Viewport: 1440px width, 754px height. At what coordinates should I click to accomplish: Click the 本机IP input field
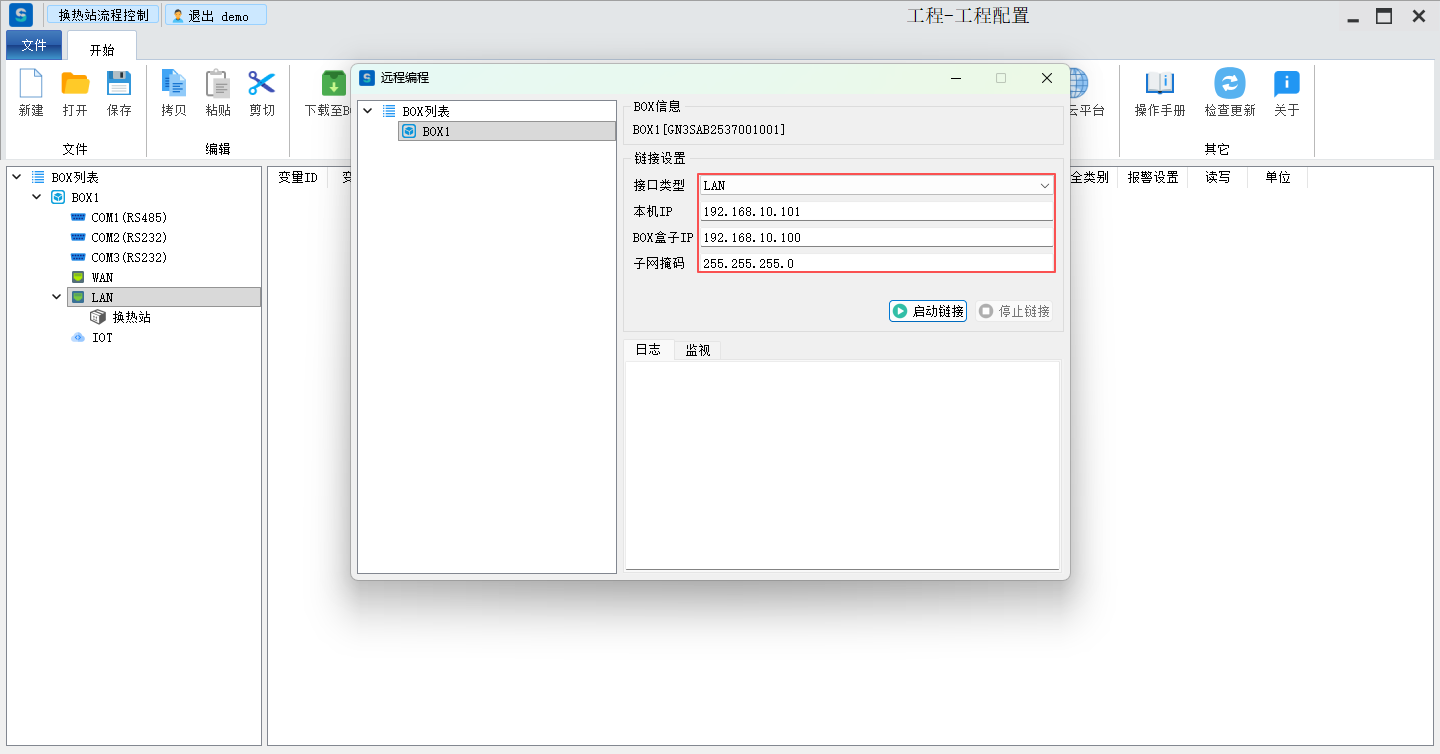(x=876, y=212)
